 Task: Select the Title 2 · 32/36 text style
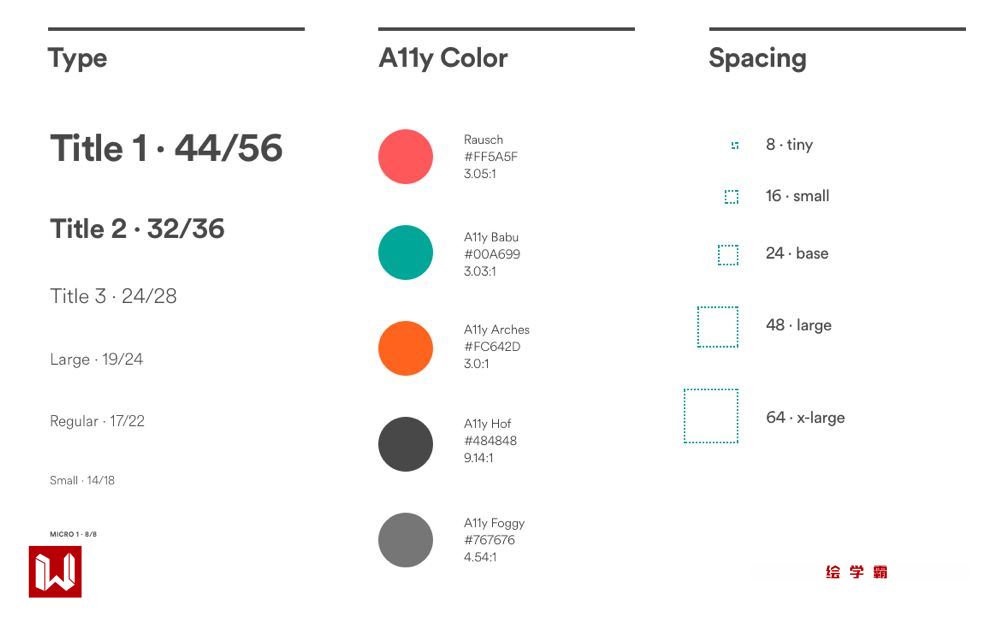(137, 229)
